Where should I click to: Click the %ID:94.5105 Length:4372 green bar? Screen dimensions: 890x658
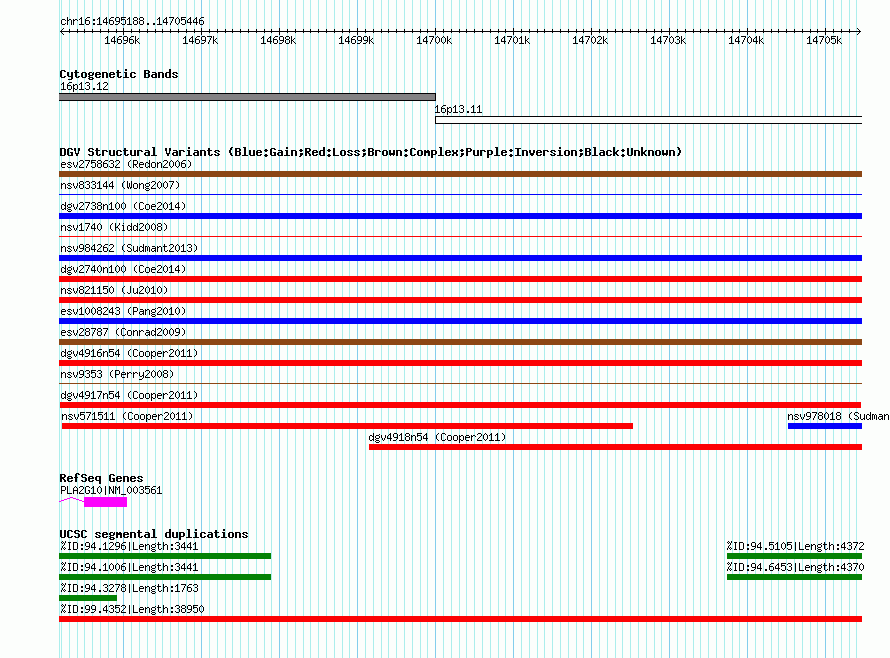795,556
